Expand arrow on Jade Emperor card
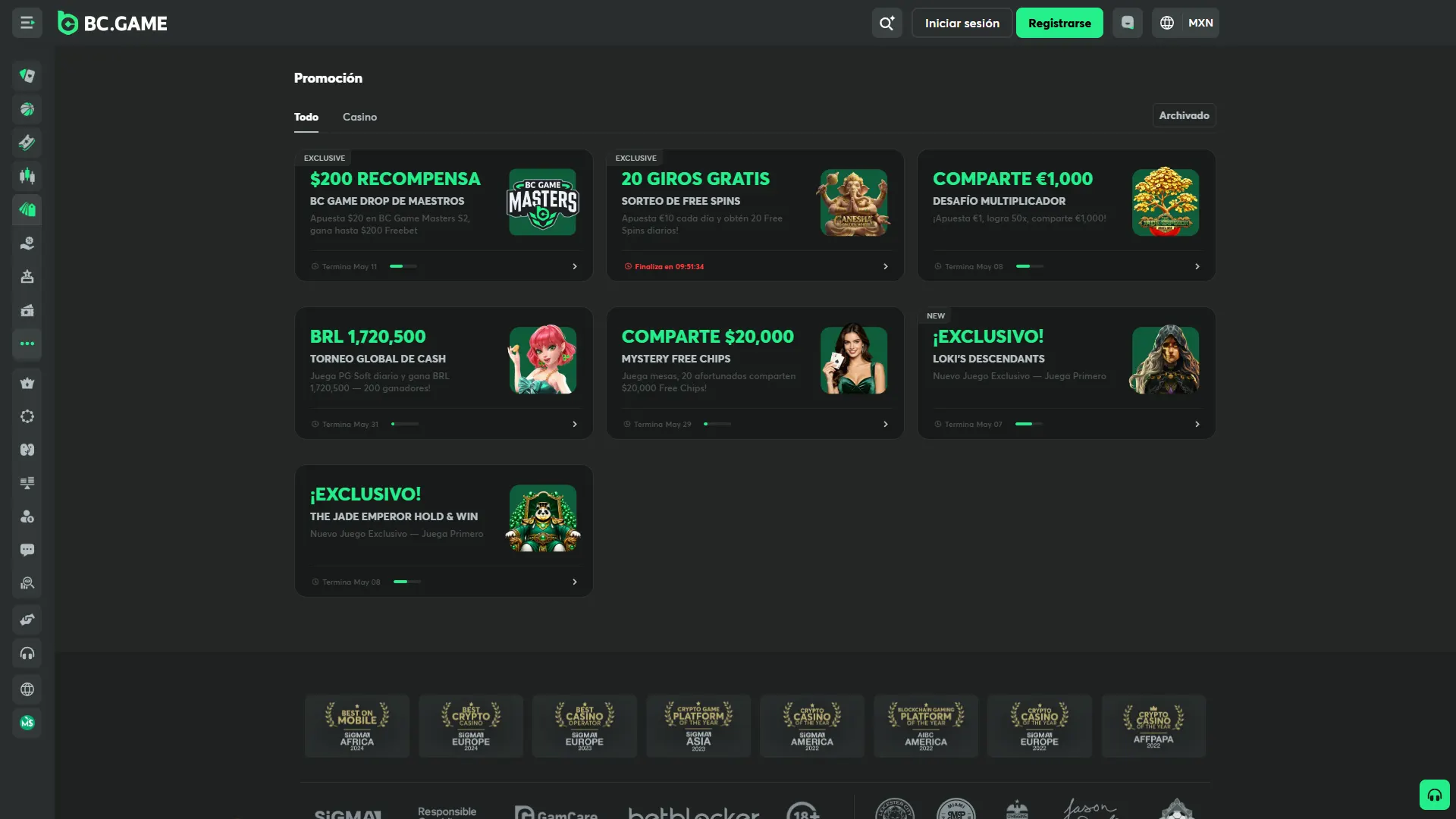Image resolution: width=1456 pixels, height=819 pixels. (x=575, y=582)
